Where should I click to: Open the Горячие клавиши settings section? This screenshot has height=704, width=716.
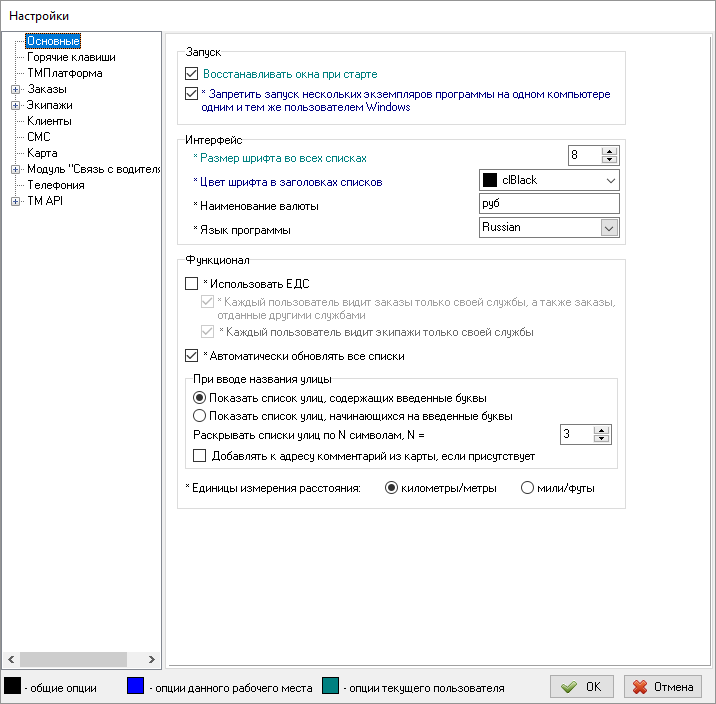coord(71,57)
